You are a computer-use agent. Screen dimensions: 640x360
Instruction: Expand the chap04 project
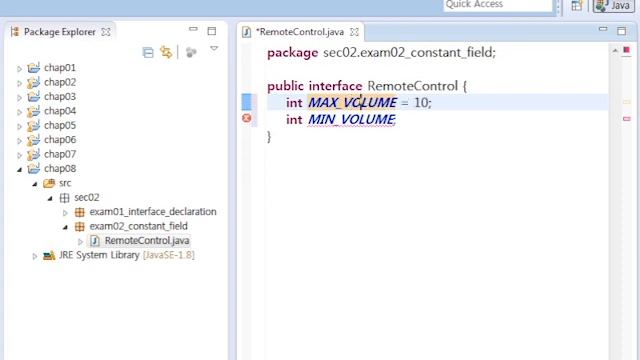pos(19,111)
